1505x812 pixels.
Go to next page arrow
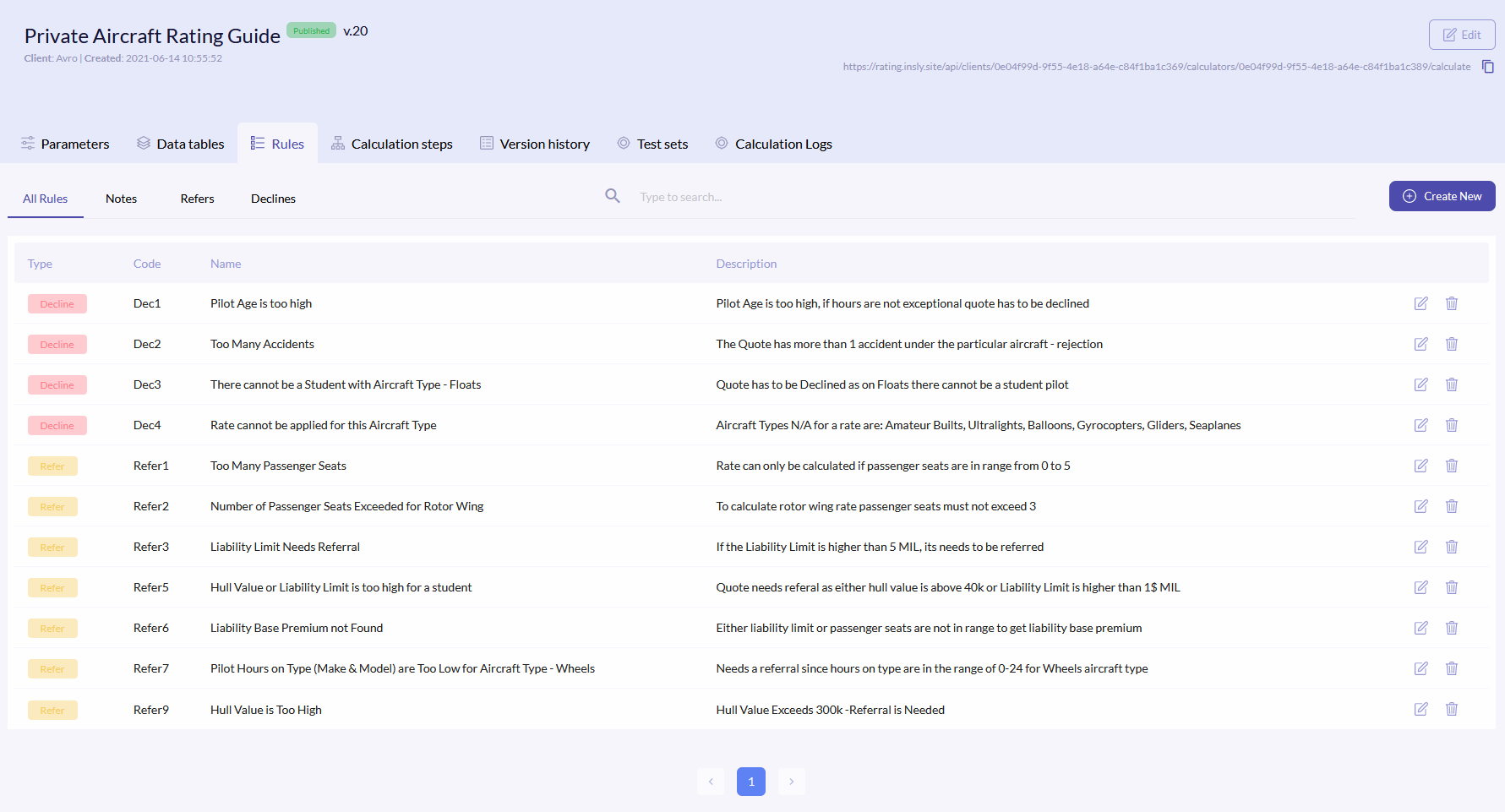(x=791, y=782)
